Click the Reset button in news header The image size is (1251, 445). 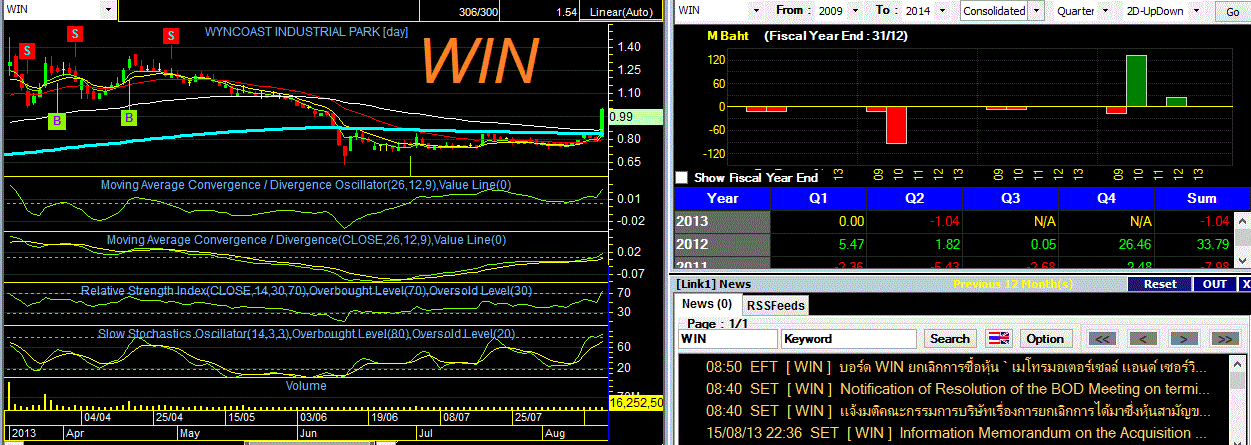coord(1159,284)
